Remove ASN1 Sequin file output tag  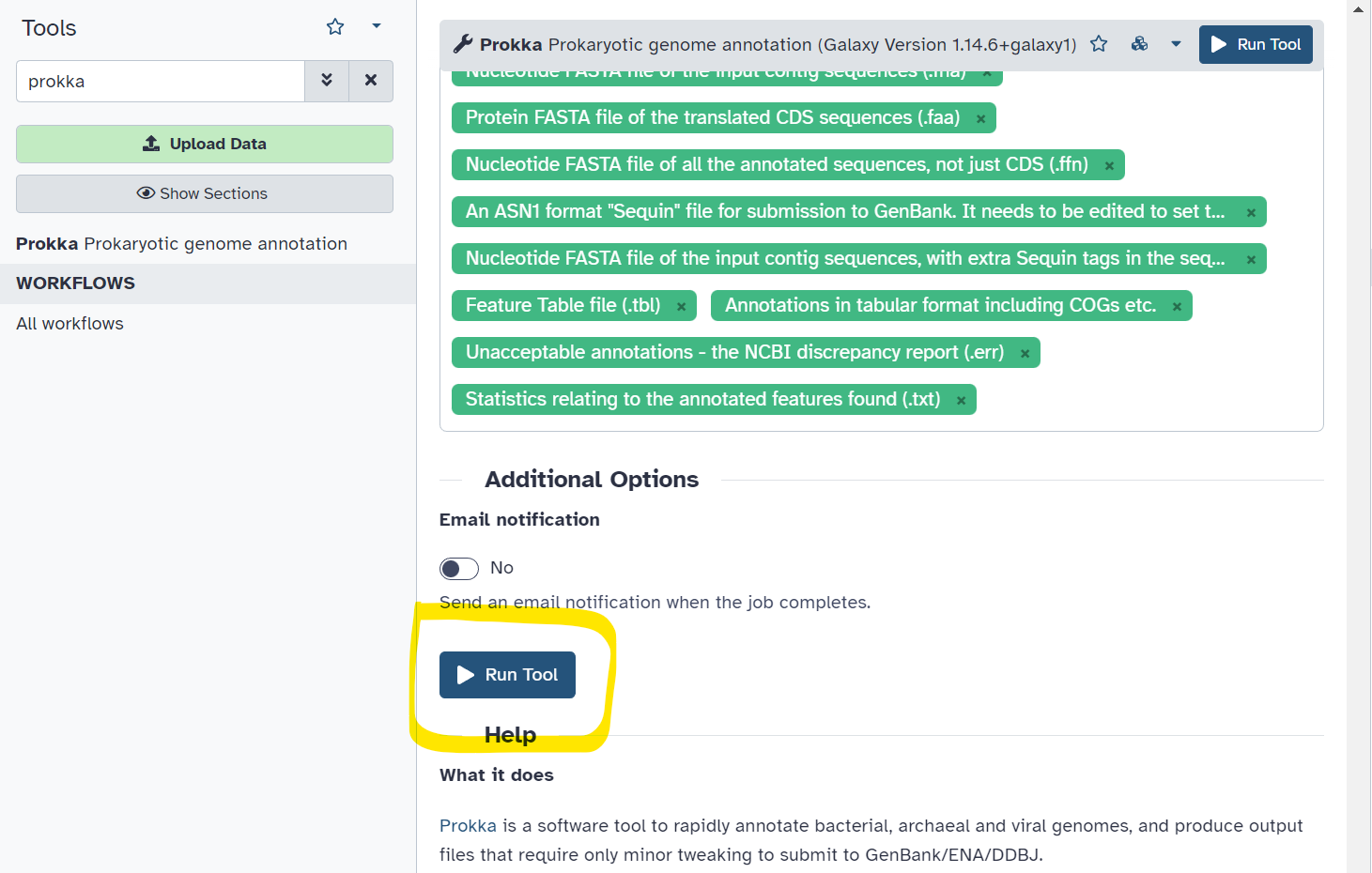1251,212
